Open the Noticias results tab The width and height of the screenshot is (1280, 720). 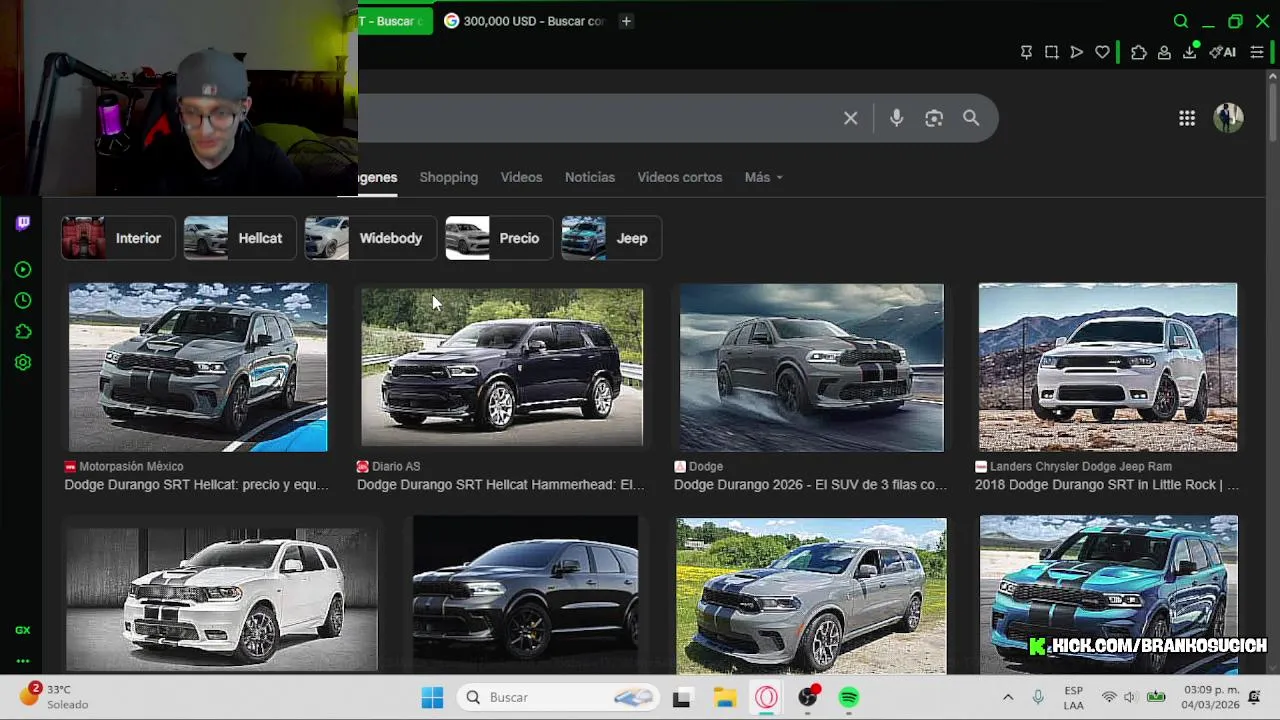coord(590,177)
